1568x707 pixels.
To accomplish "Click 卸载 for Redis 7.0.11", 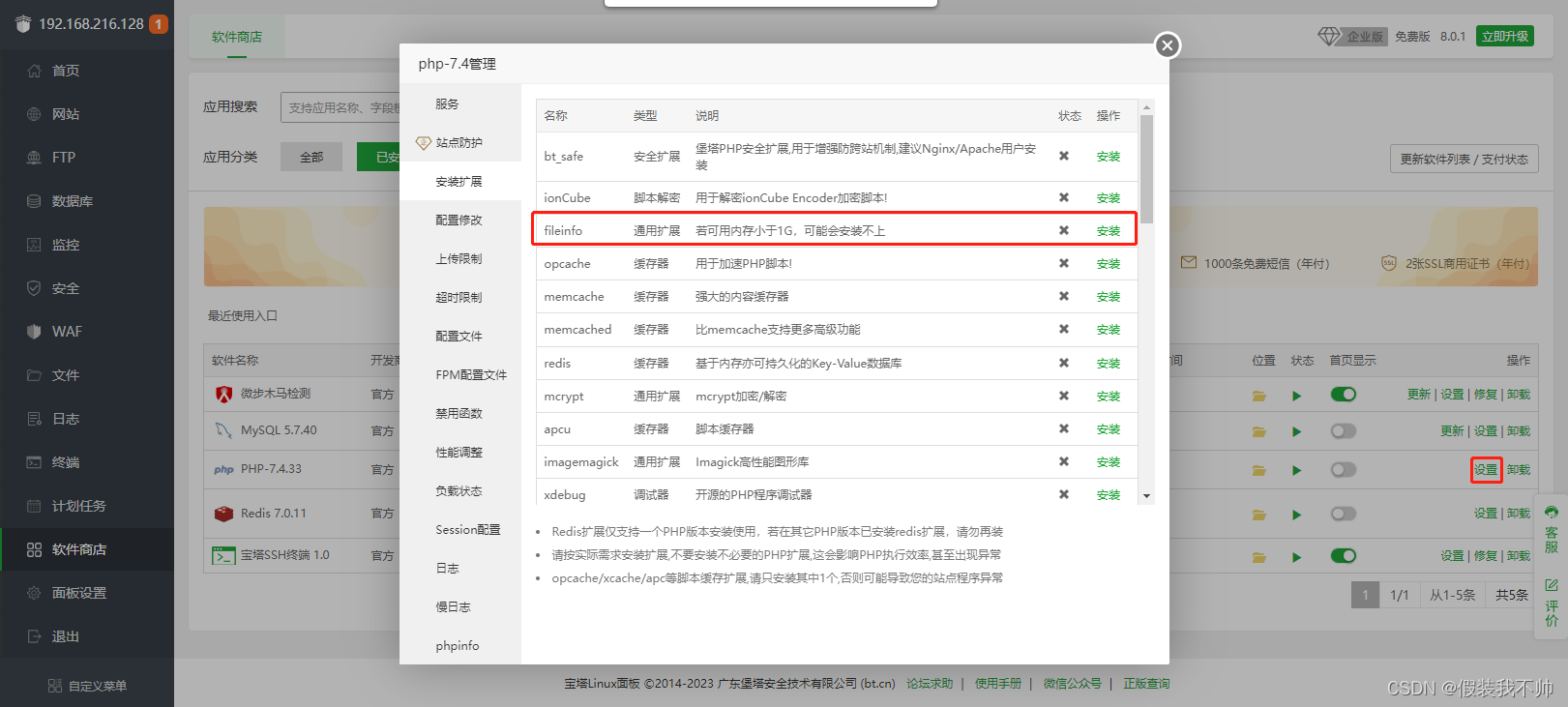I will pos(1519,514).
